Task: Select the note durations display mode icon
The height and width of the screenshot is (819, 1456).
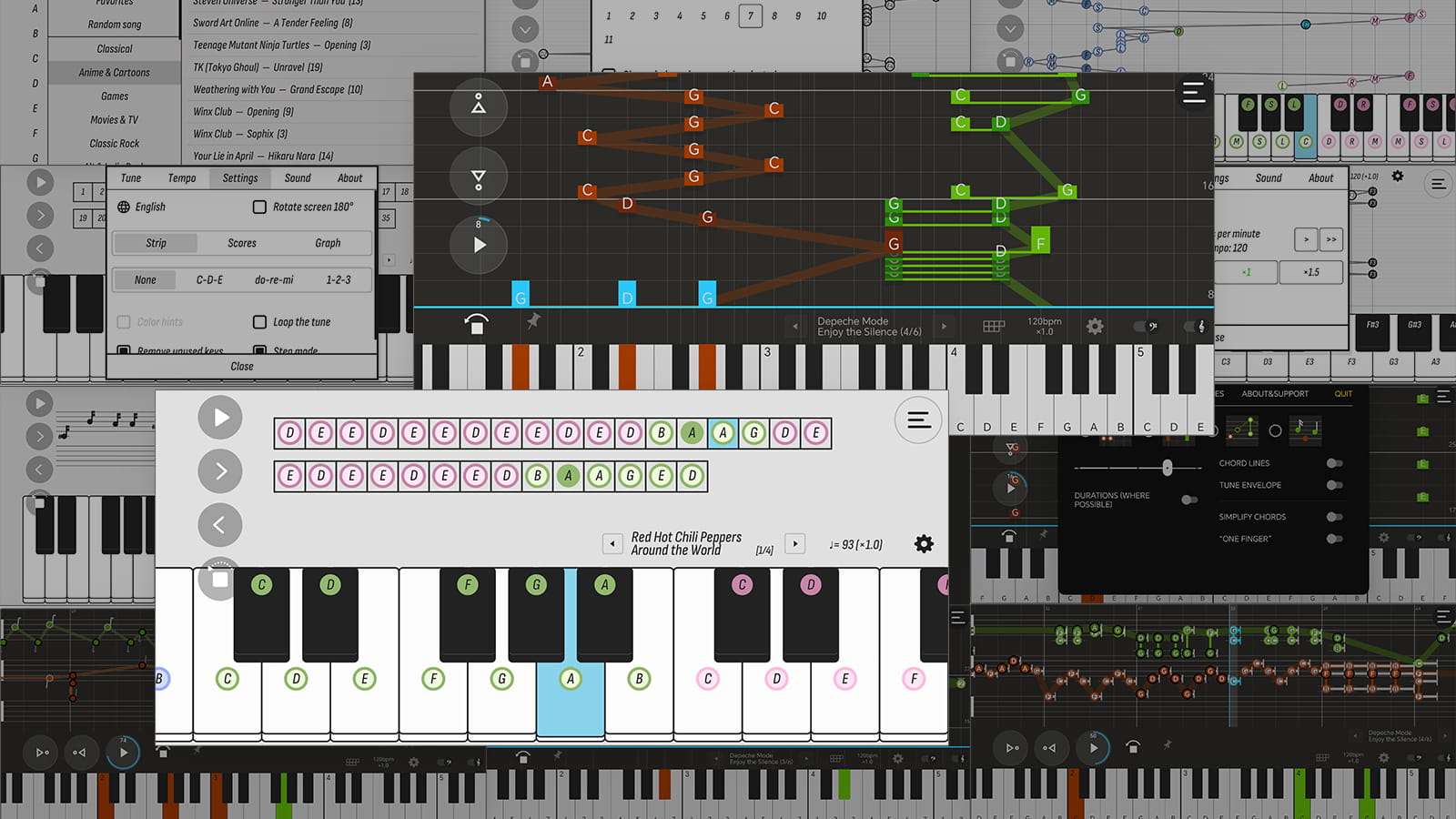Action: (1306, 429)
